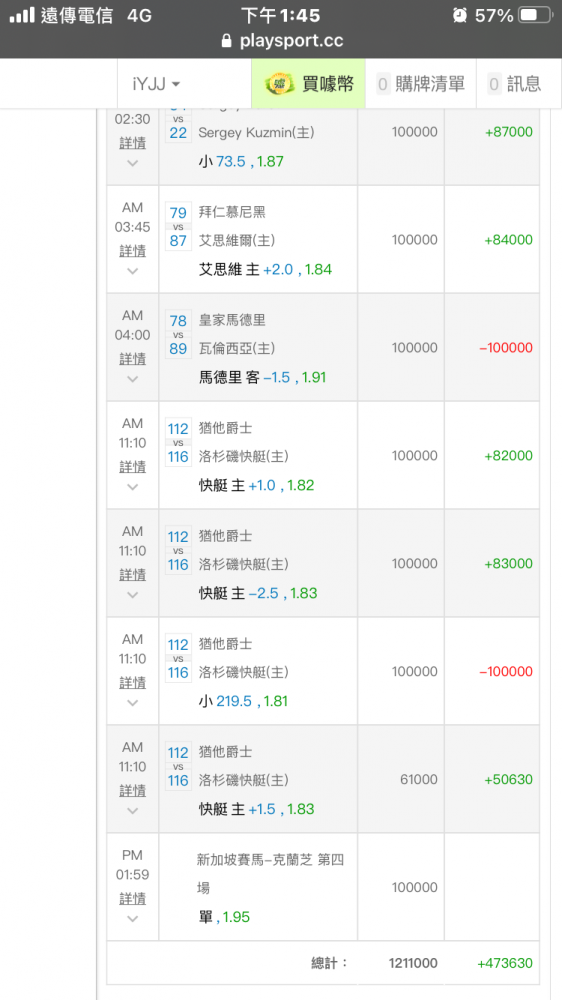Tap the 買噱幣 coin icon
The width and height of the screenshot is (562, 1000).
click(279, 83)
